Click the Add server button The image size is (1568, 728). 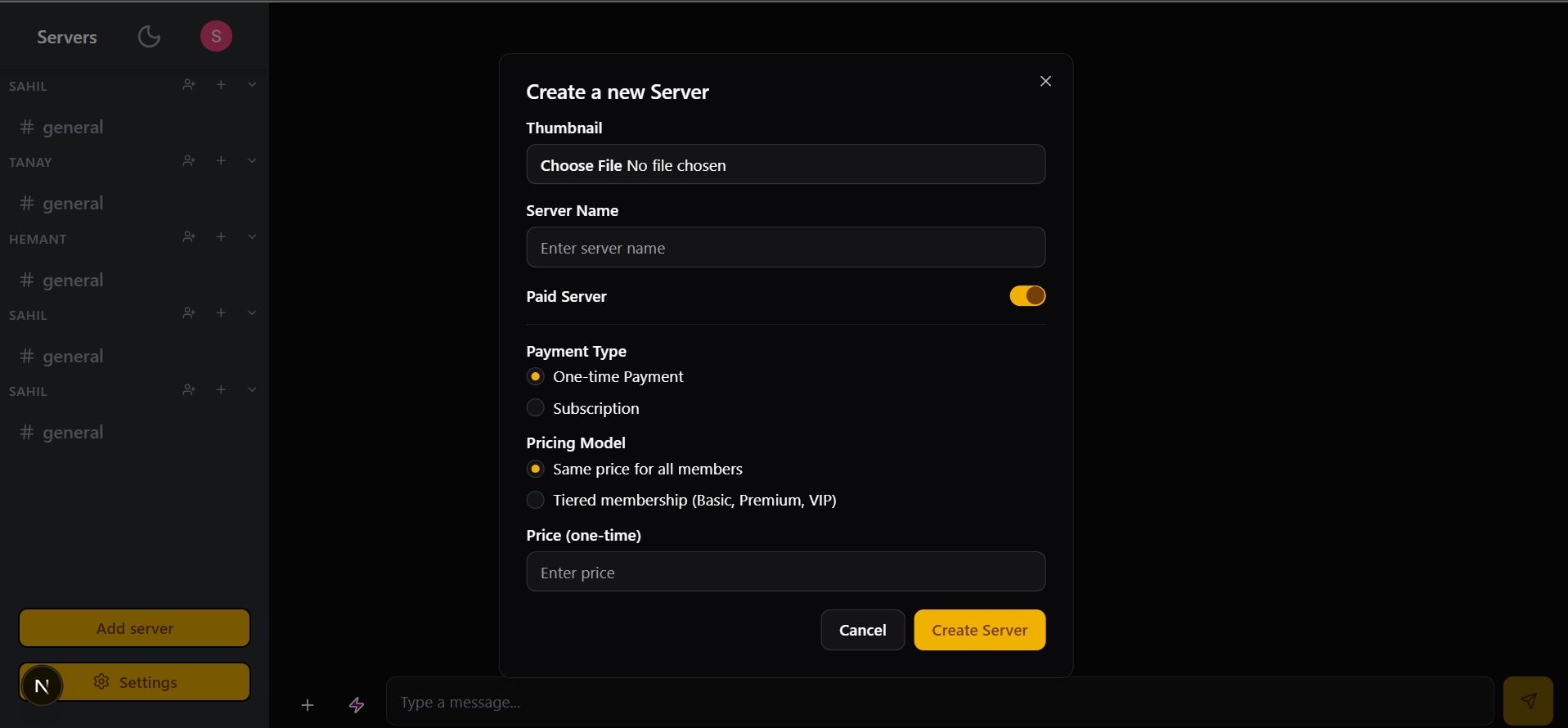click(x=135, y=628)
